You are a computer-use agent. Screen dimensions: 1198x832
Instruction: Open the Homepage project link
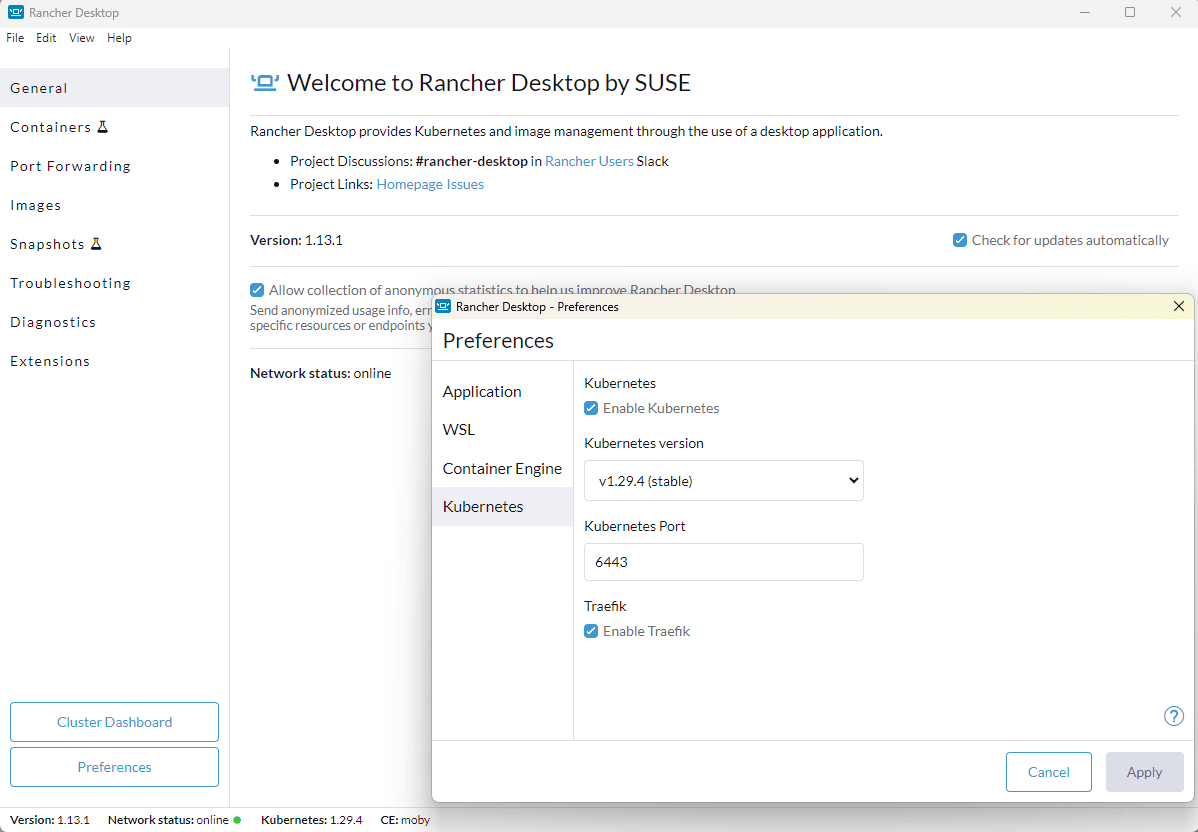[x=410, y=184]
